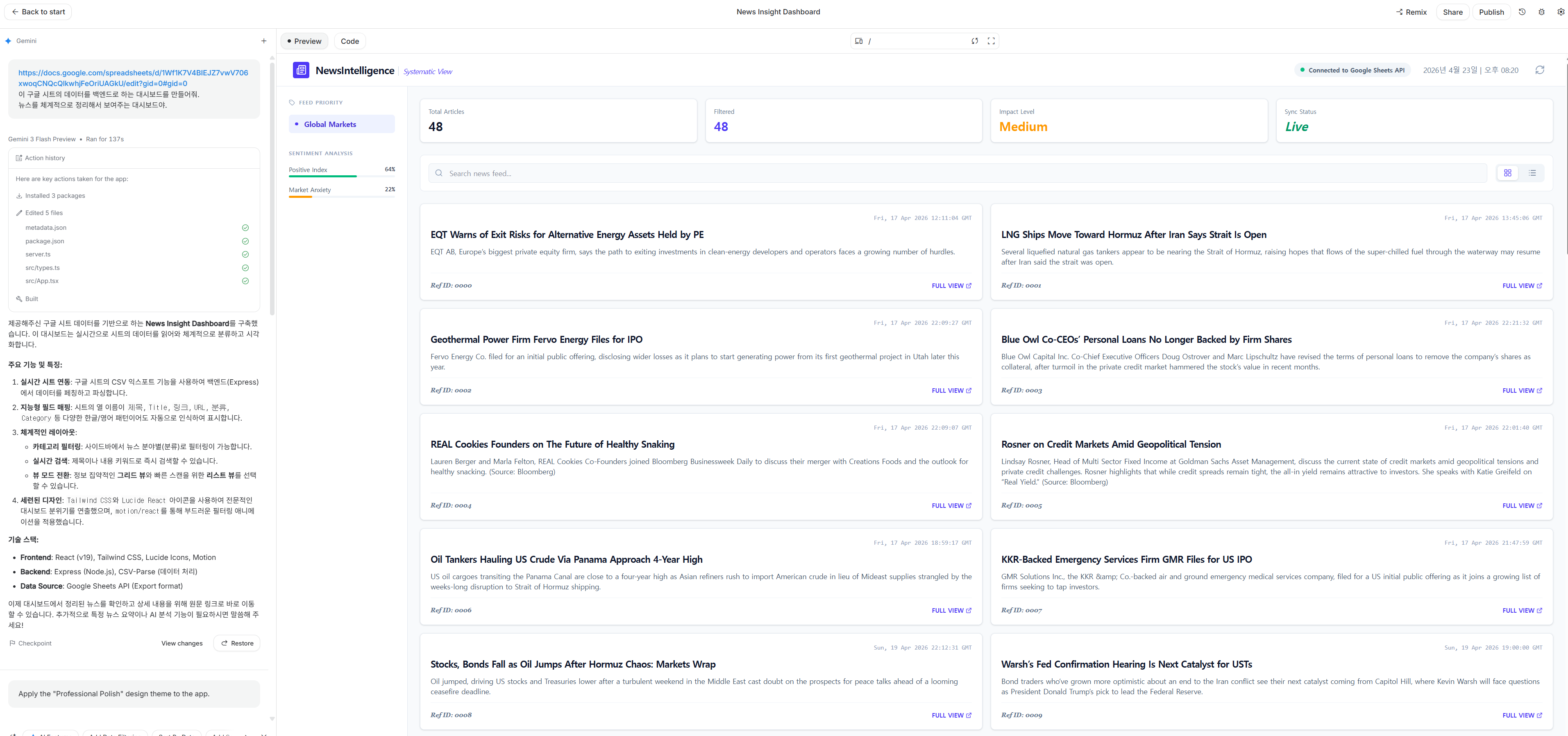Switch to grid view layout
This screenshot has width=1568, height=736.
point(1508,173)
